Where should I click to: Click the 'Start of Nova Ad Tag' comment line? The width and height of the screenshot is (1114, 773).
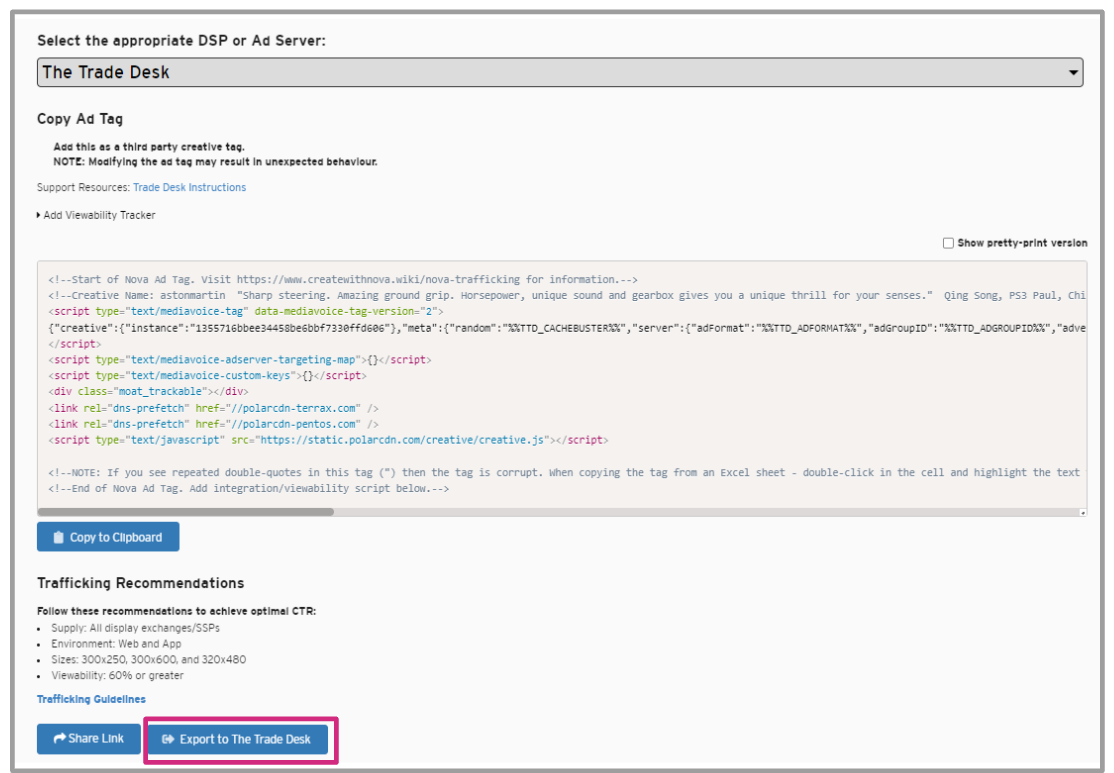coord(342,280)
